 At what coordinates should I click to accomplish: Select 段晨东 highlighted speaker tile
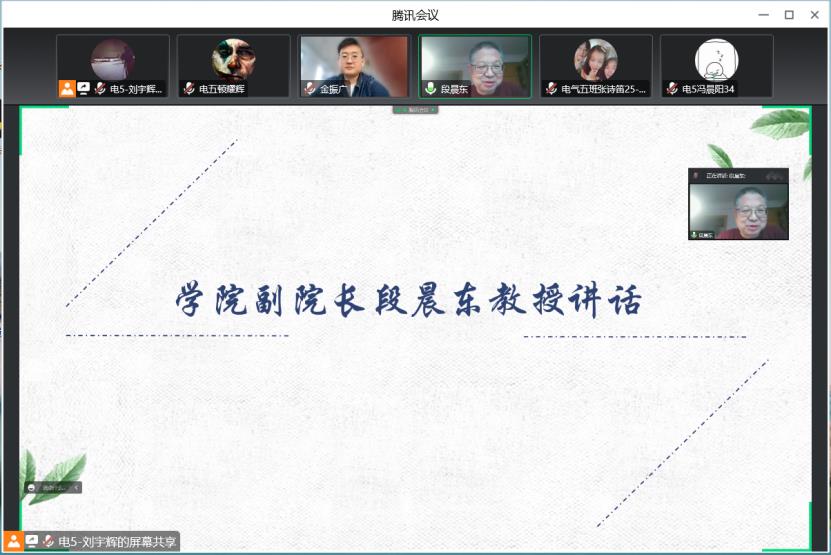point(475,60)
